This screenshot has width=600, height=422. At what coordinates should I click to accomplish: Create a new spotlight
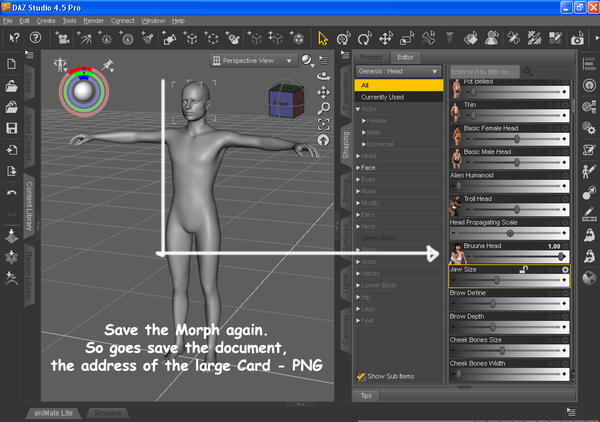click(x=147, y=38)
